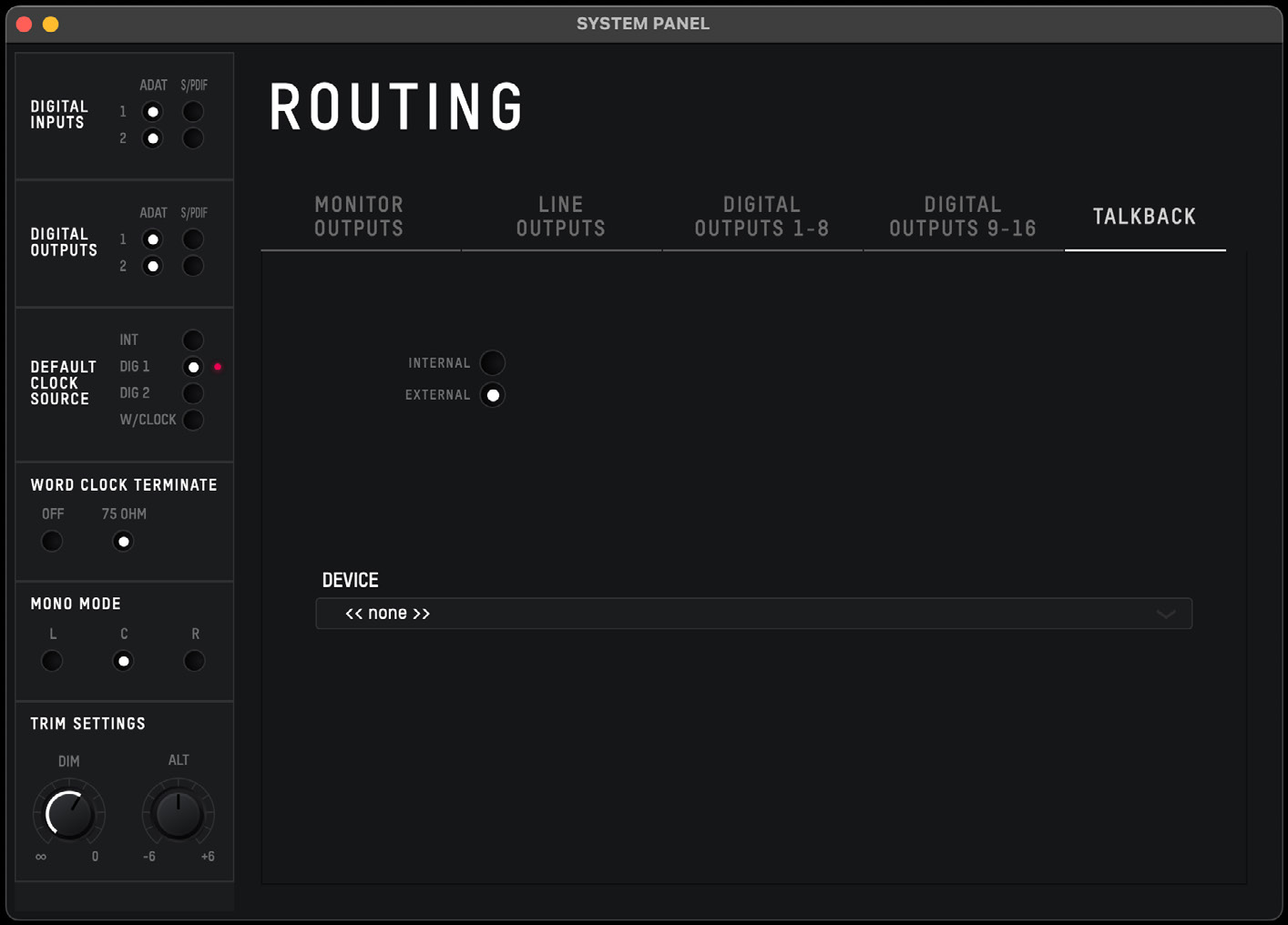The height and width of the screenshot is (925, 1288).
Task: Set default clock source to DIG 2
Action: click(x=193, y=393)
